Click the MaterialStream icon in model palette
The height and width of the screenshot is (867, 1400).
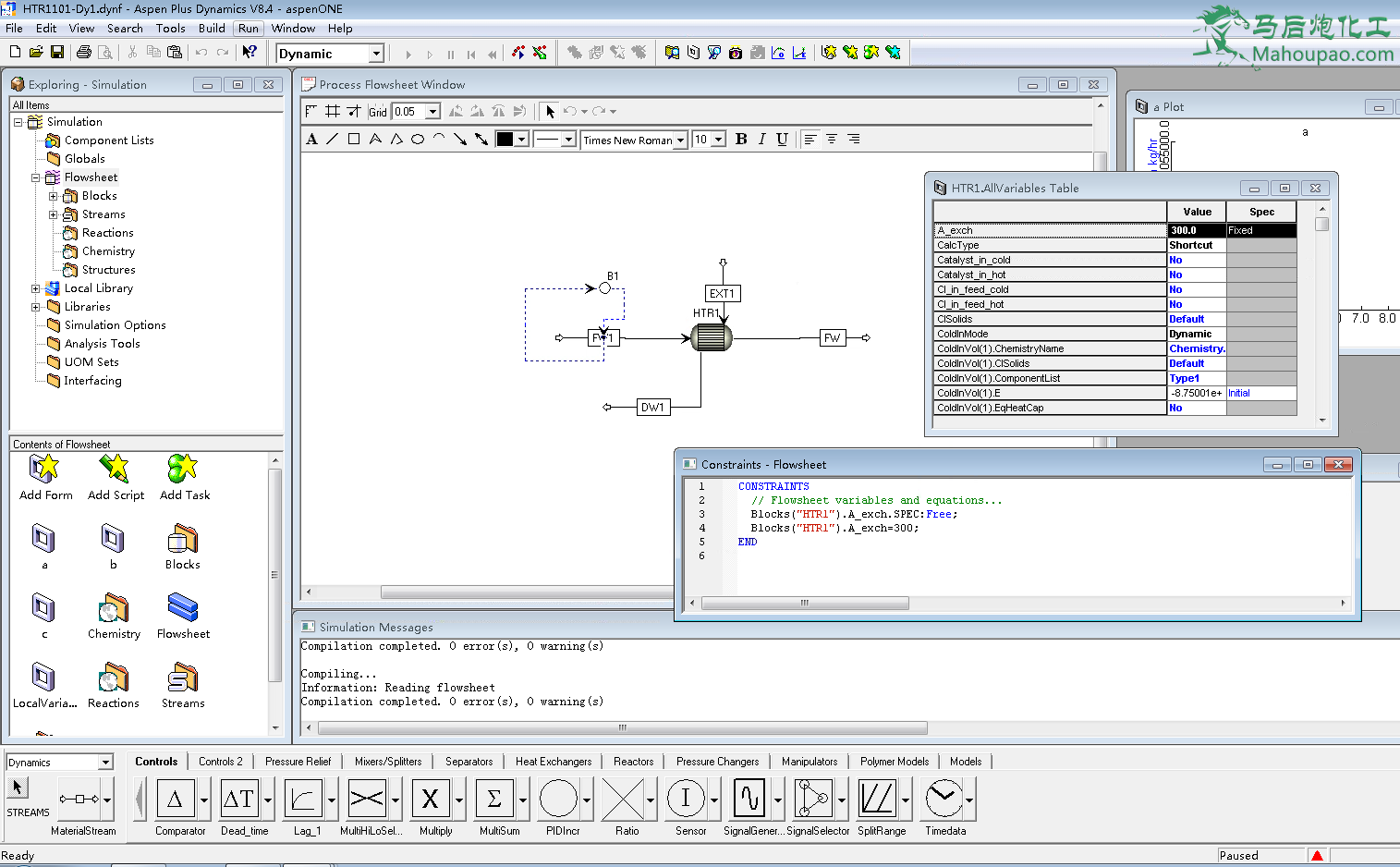(x=79, y=800)
